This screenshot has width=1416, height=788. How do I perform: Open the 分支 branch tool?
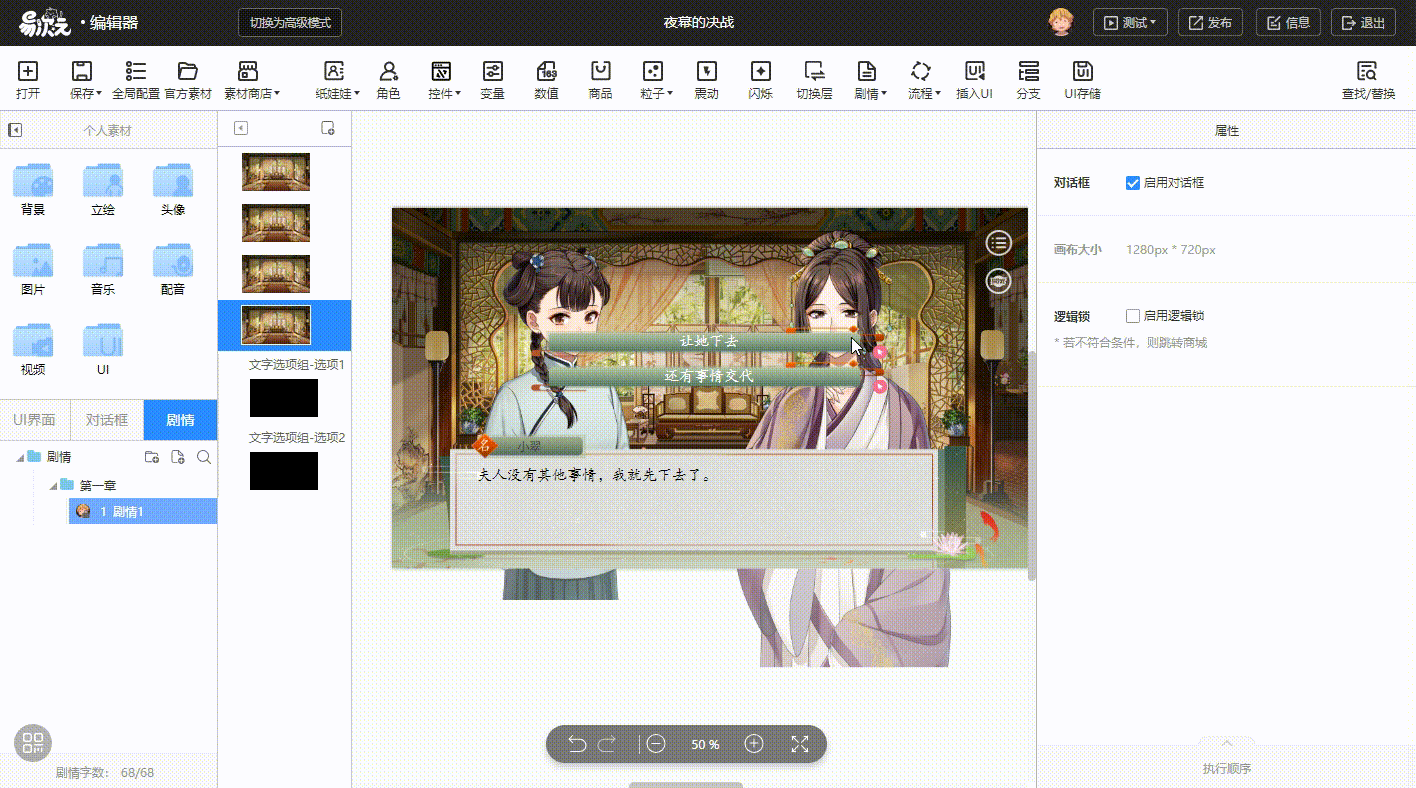1028,78
